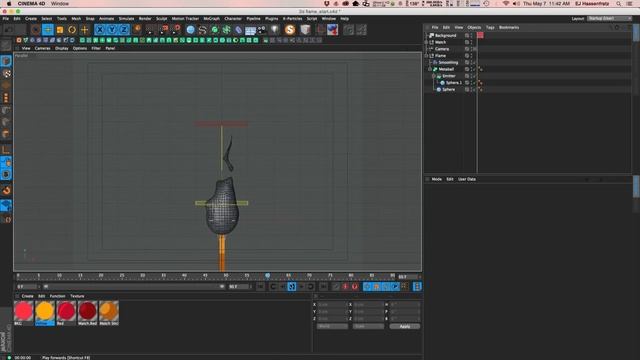640x360 pixels.
Task: Click the Apply button in Coordinates
Action: tap(404, 327)
